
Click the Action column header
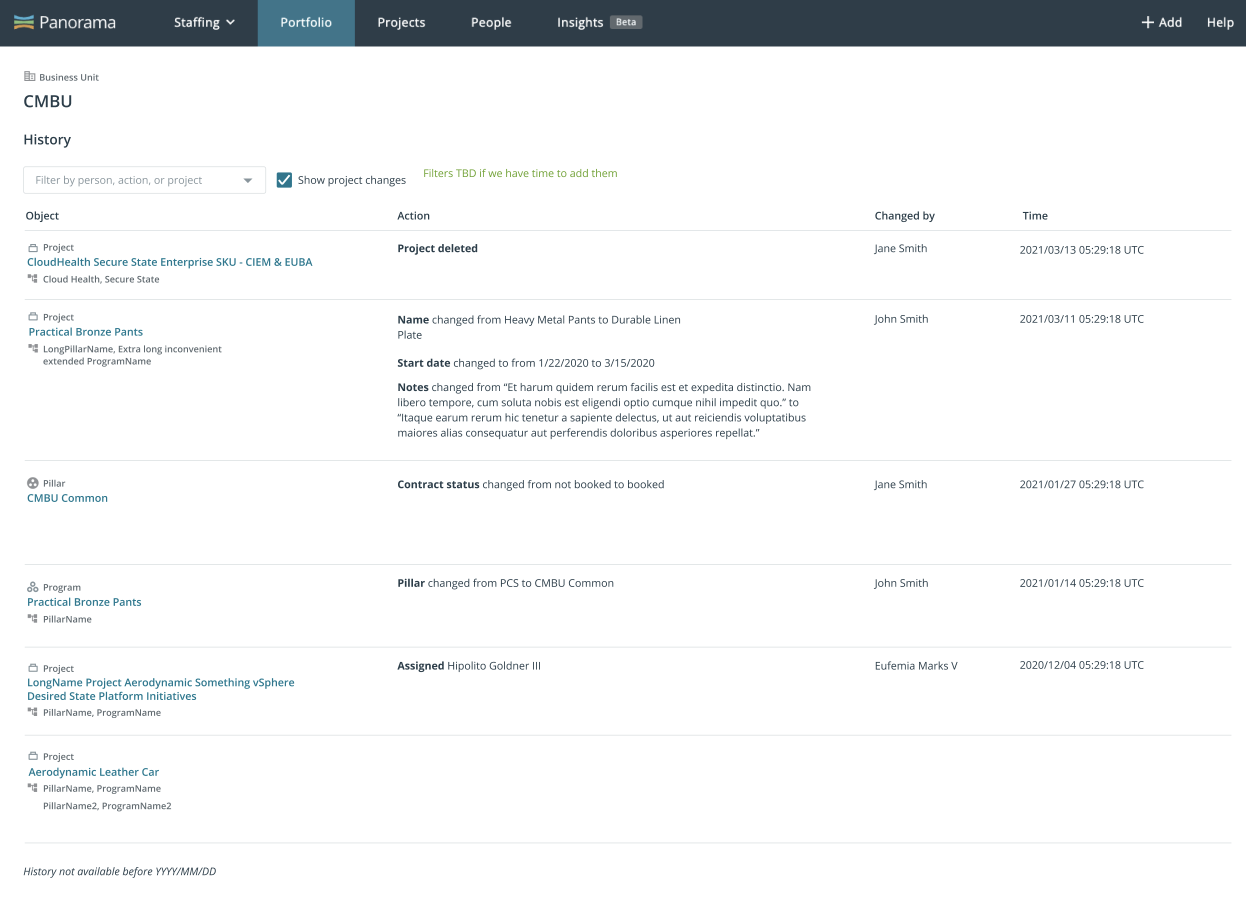414,216
